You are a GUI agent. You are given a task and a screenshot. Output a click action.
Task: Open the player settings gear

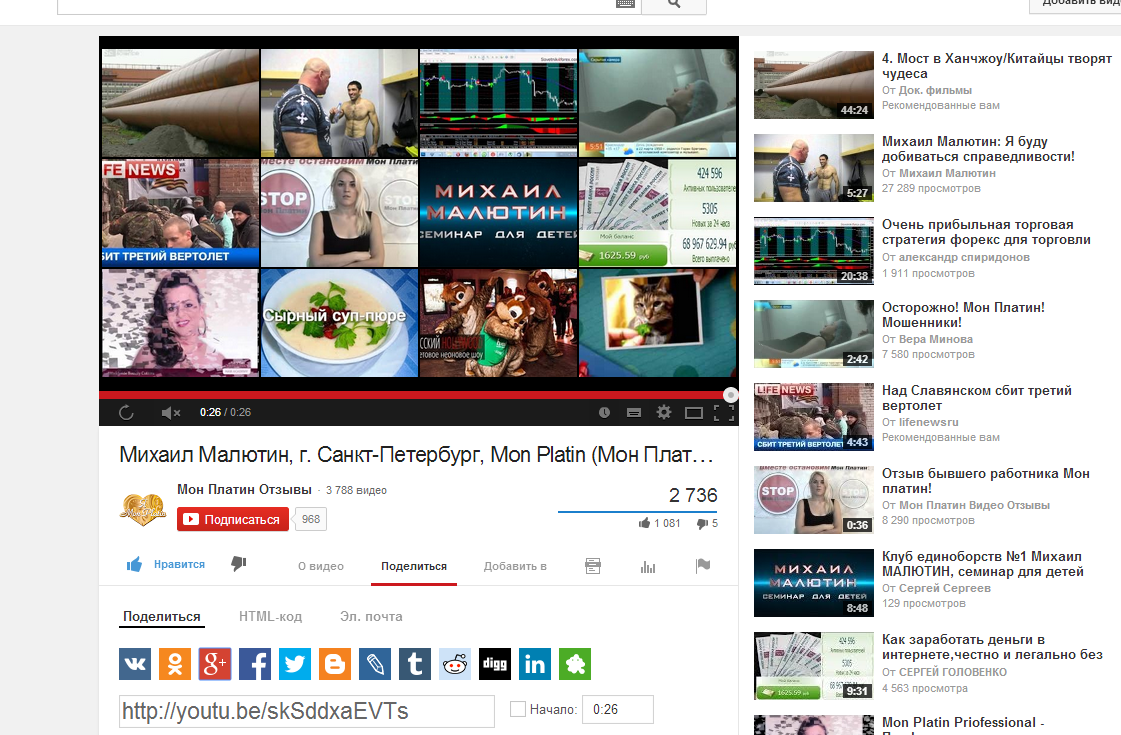coord(664,413)
